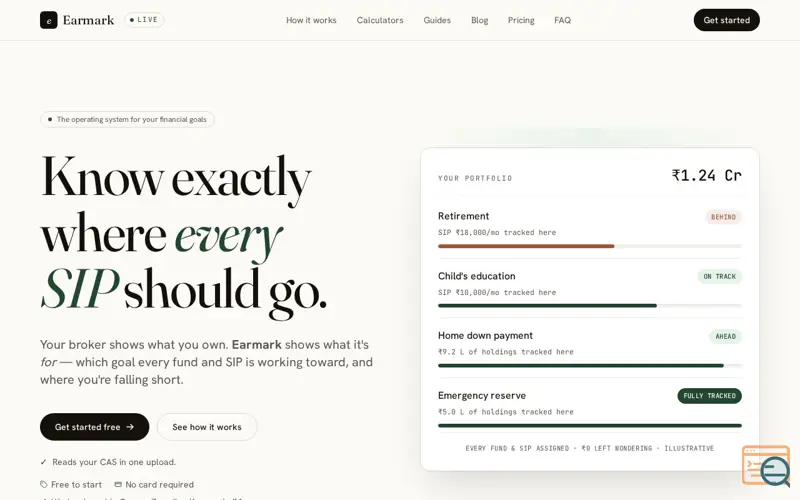Click the Get started free button

coord(94,427)
